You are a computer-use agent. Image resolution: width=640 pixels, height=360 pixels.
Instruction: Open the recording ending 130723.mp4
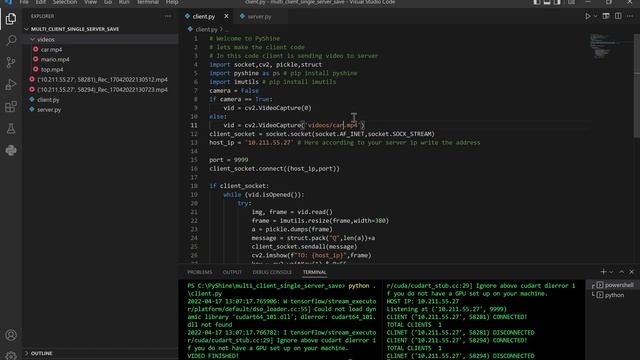coord(102,89)
